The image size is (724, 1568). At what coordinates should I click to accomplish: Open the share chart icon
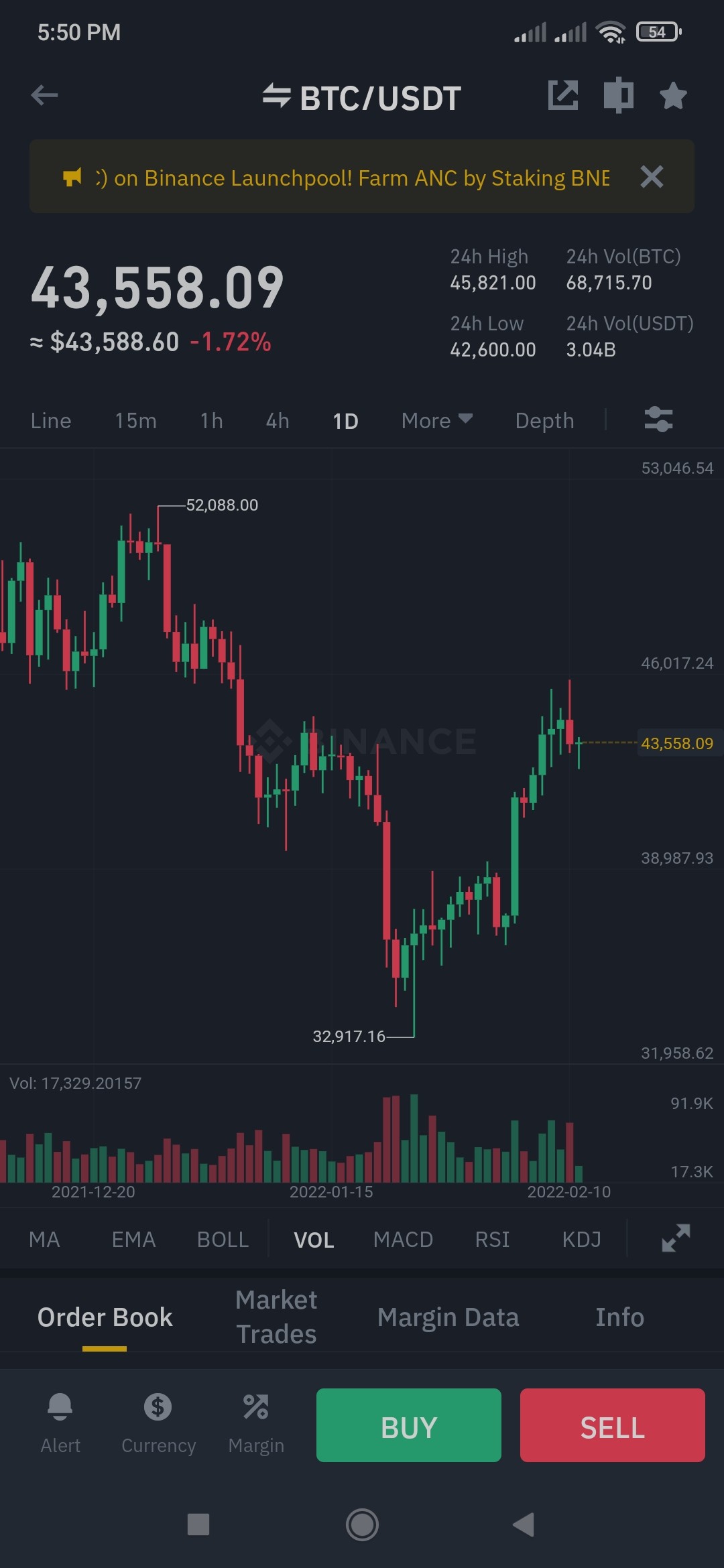click(563, 95)
